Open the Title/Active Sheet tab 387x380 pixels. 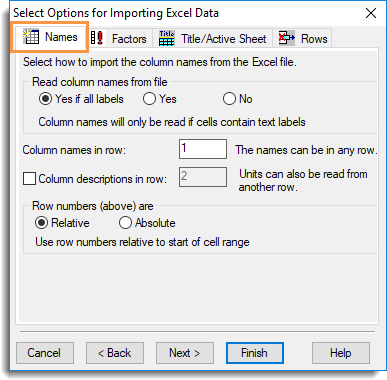click(x=213, y=38)
